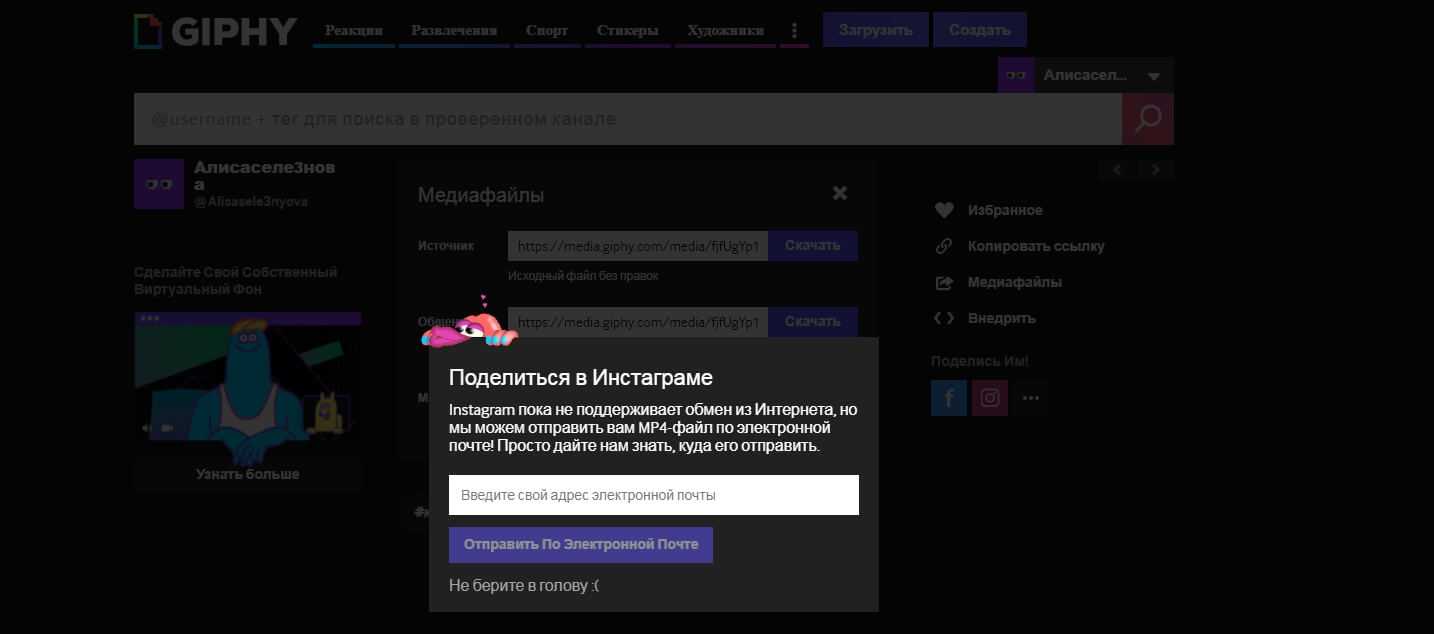Click the embed icon for Внедрить
Viewport: 1434px width, 634px height.
(x=943, y=318)
